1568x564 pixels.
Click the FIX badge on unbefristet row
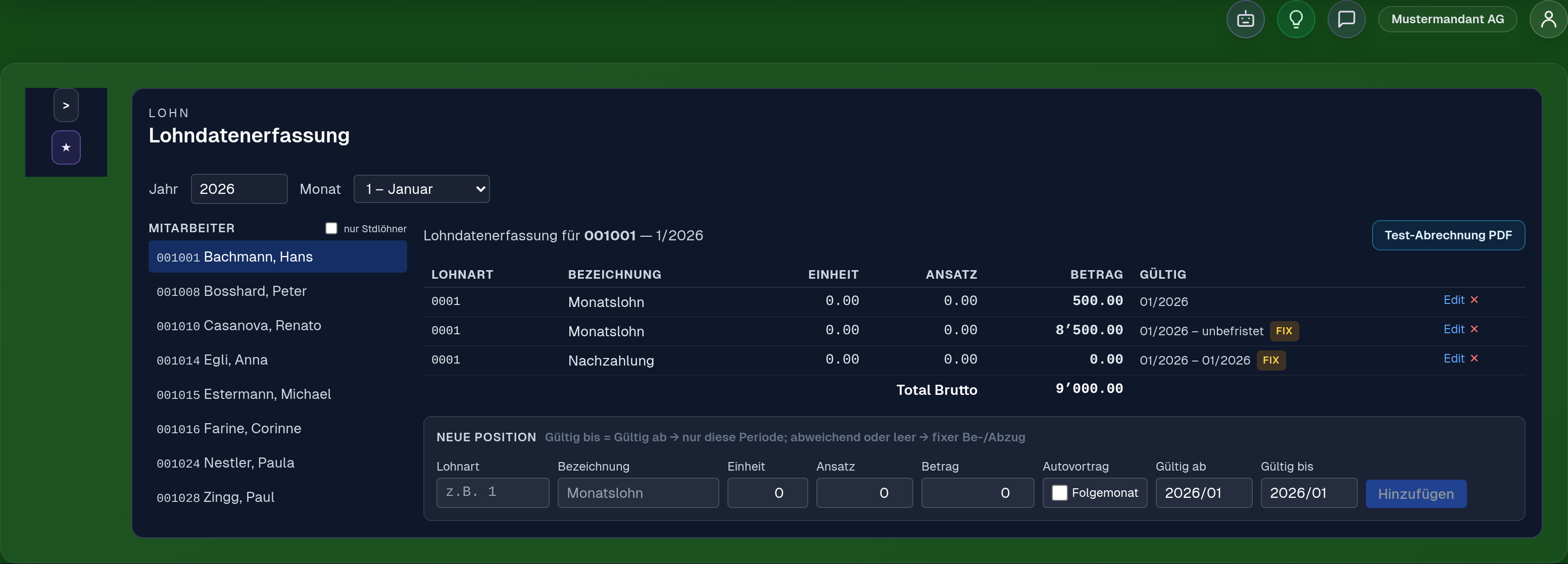tap(1284, 331)
